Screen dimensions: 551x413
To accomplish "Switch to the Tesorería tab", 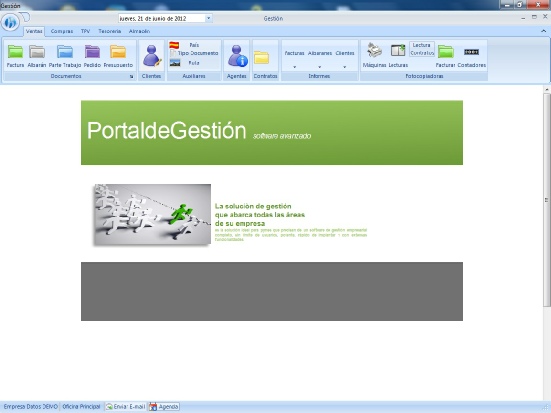I will point(110,31).
